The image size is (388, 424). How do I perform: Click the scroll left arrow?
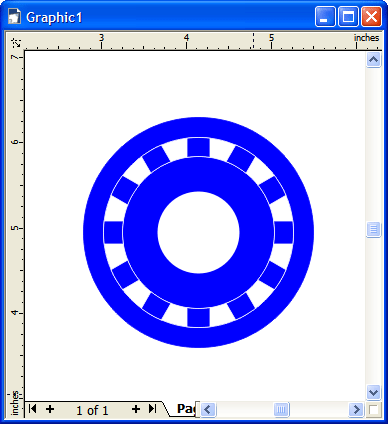[208, 409]
